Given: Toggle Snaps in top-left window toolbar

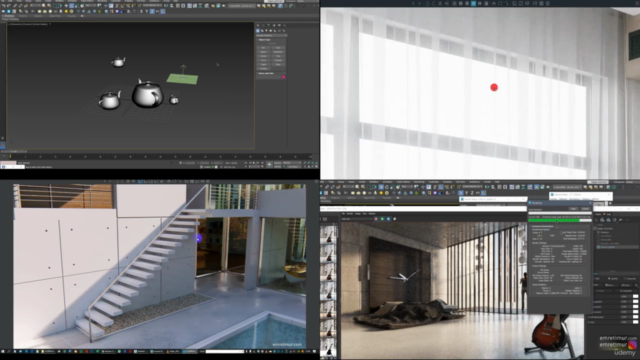Looking at the screenshot, I should (x=117, y=5).
